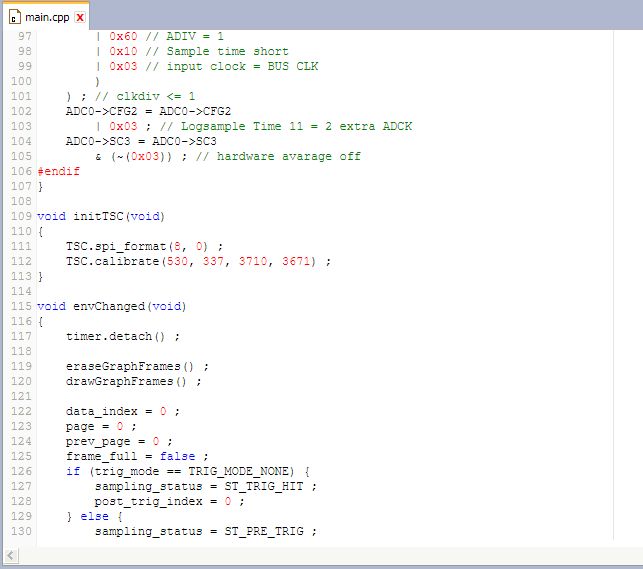Click the eraseGraphFrames() call

pyautogui.click(x=130, y=366)
